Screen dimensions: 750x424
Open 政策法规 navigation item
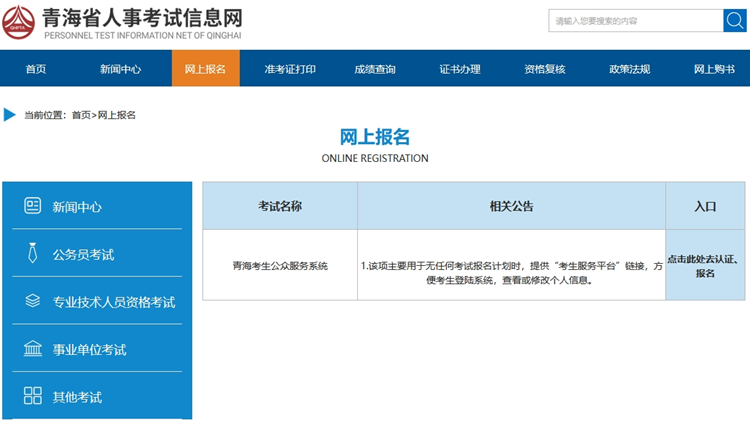(x=630, y=69)
